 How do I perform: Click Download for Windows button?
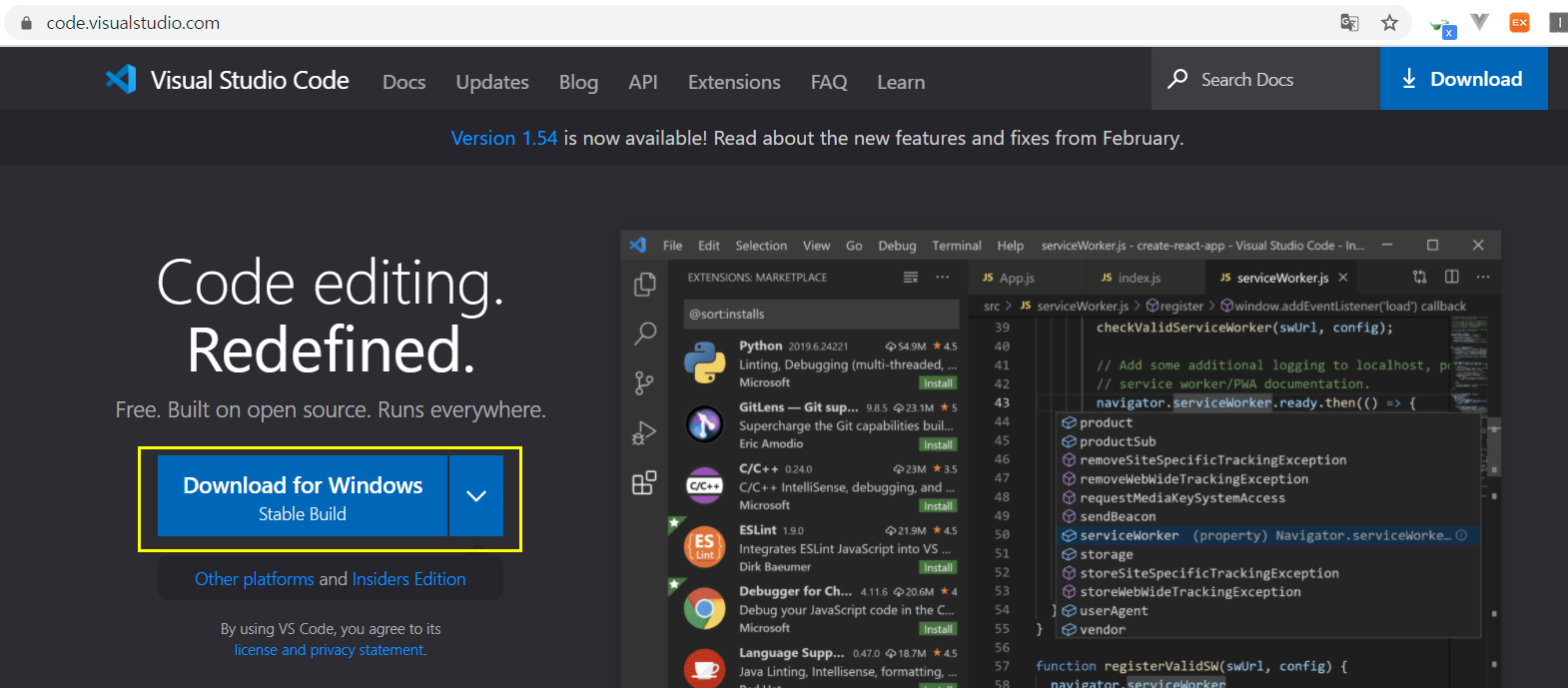303,496
